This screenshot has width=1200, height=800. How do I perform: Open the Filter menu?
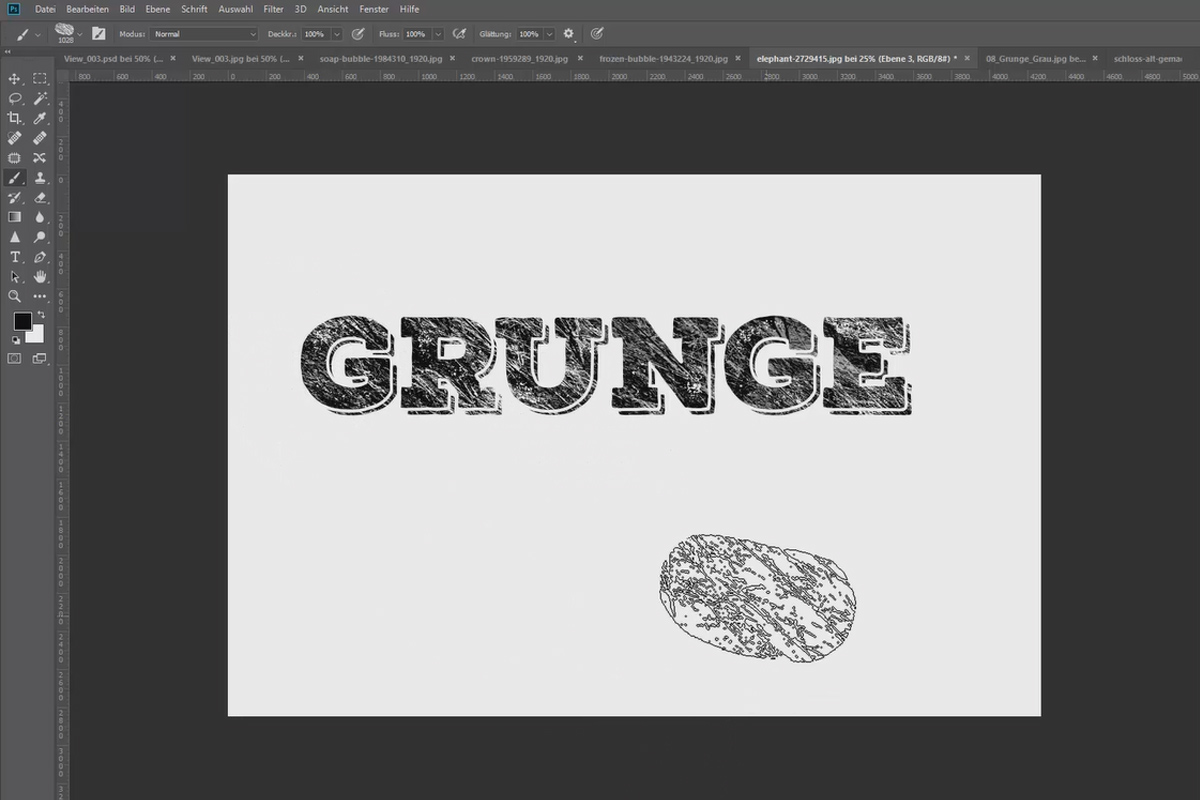(x=274, y=9)
